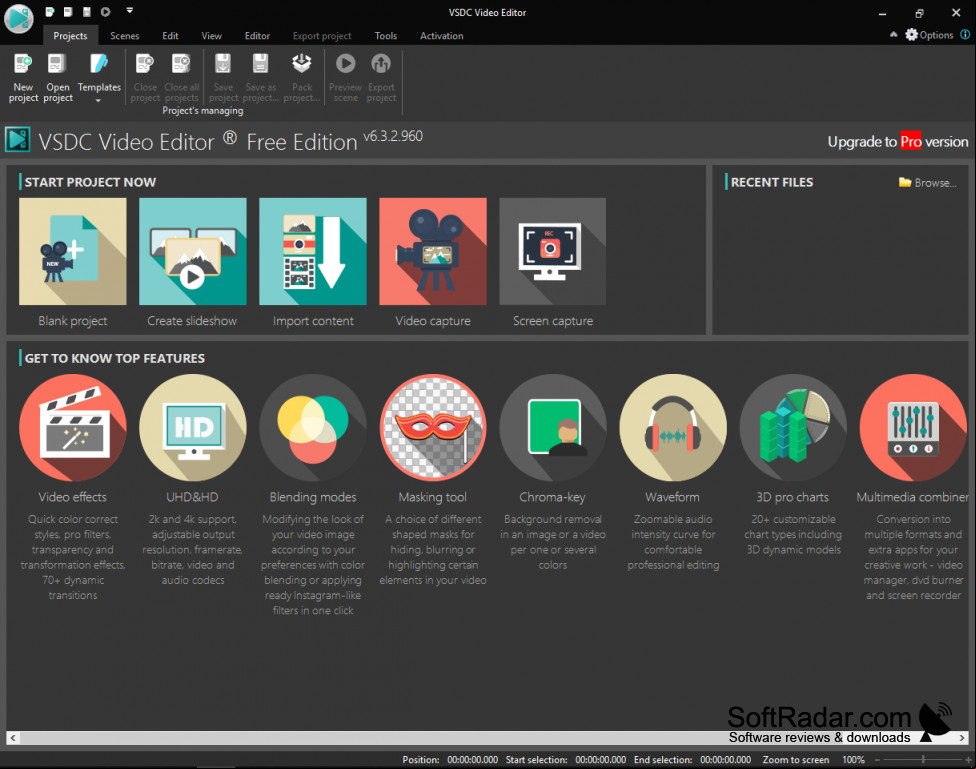Open the Templates dropdown
This screenshot has height=769, width=976.
[x=99, y=78]
